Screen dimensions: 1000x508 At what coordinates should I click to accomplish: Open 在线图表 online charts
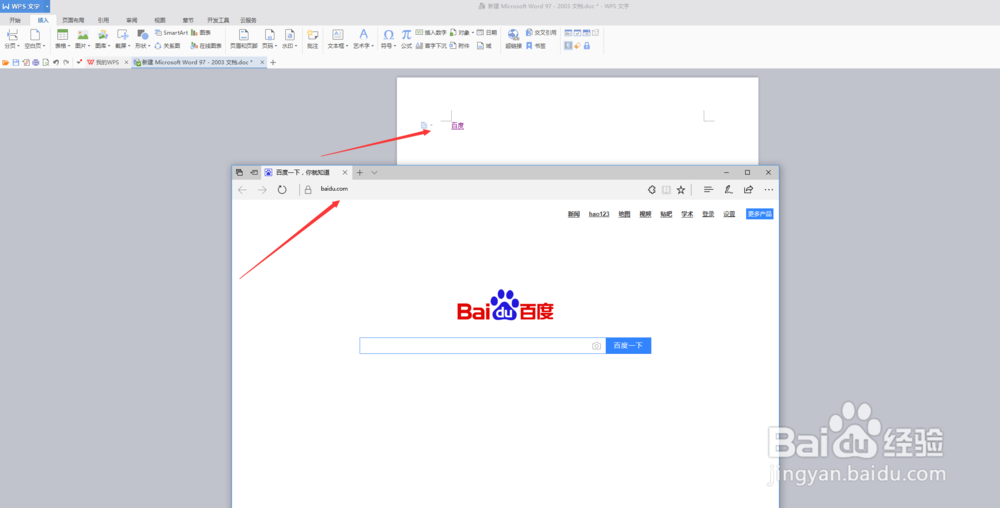pos(206,46)
